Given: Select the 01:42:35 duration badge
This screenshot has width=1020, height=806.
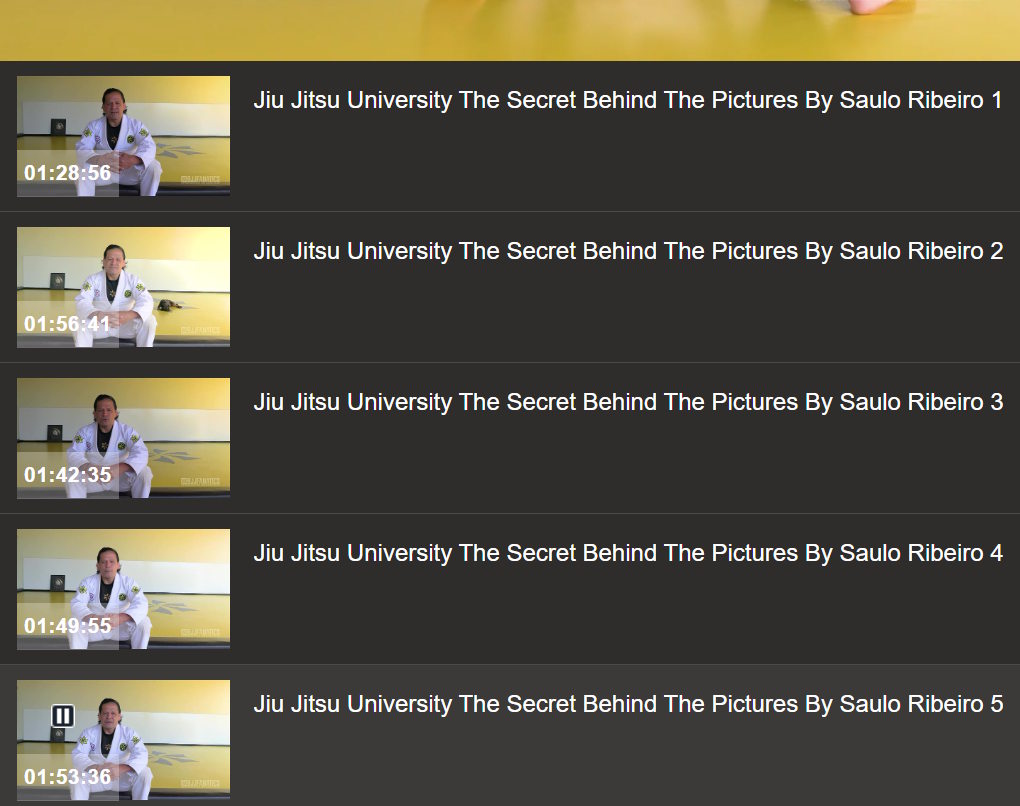Looking at the screenshot, I should pos(68,475).
